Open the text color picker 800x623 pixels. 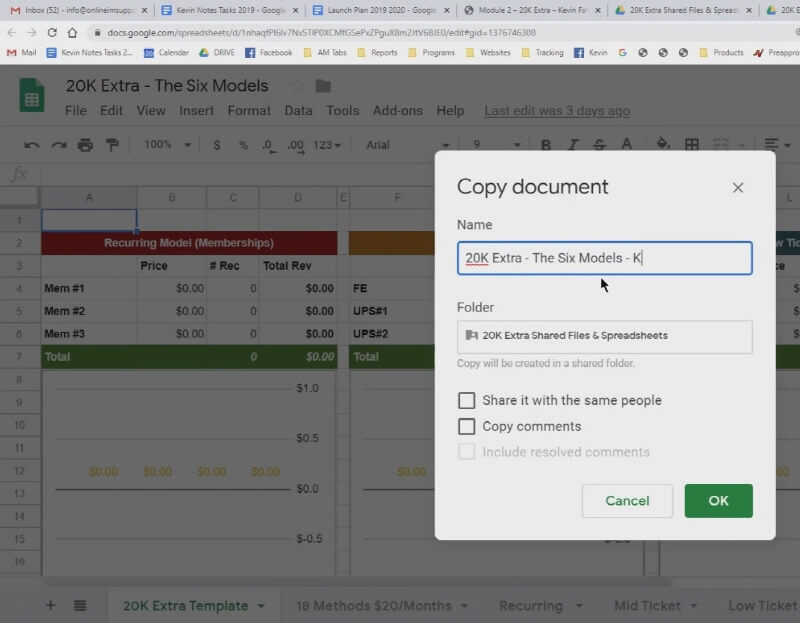pyautogui.click(x=627, y=145)
